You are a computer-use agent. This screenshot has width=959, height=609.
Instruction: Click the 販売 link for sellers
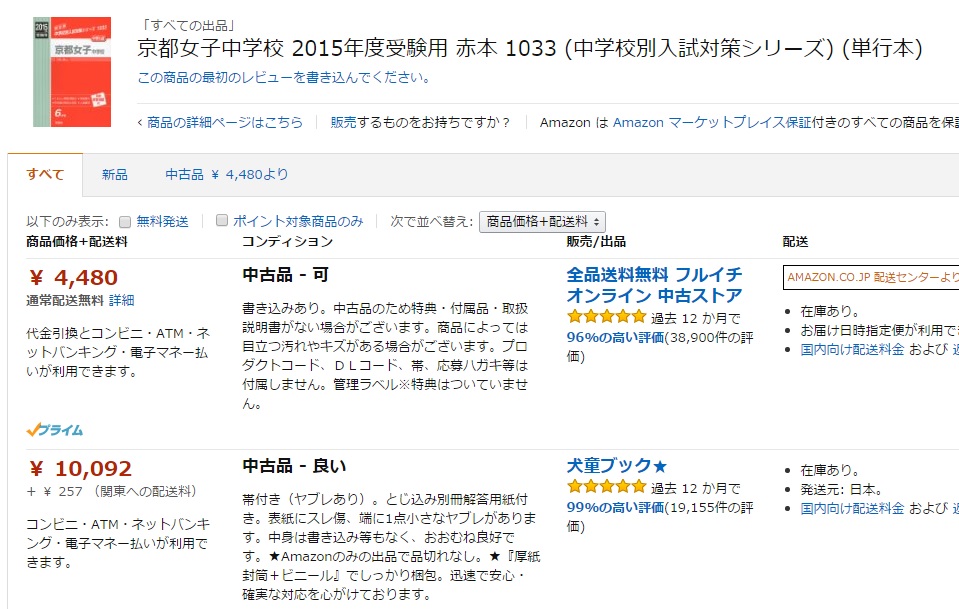(x=343, y=122)
